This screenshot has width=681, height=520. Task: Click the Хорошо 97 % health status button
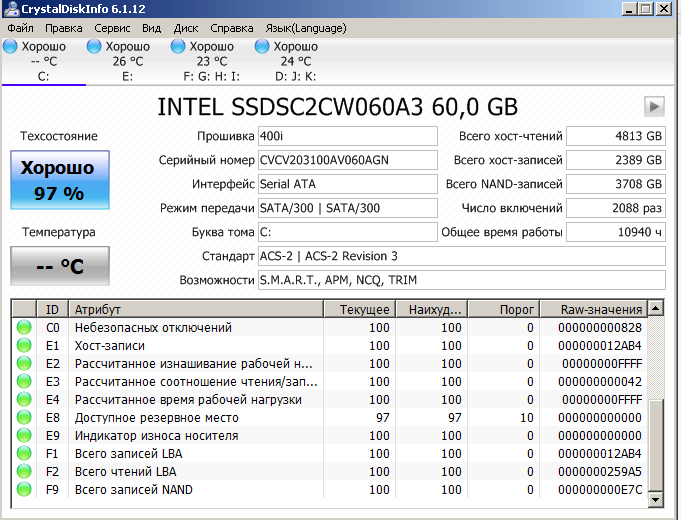click(x=58, y=181)
